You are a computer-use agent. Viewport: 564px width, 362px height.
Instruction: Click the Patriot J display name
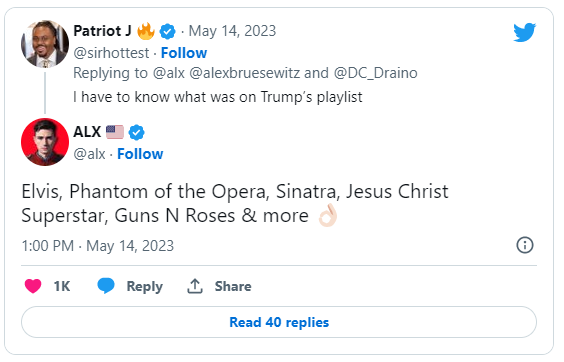coord(103,31)
